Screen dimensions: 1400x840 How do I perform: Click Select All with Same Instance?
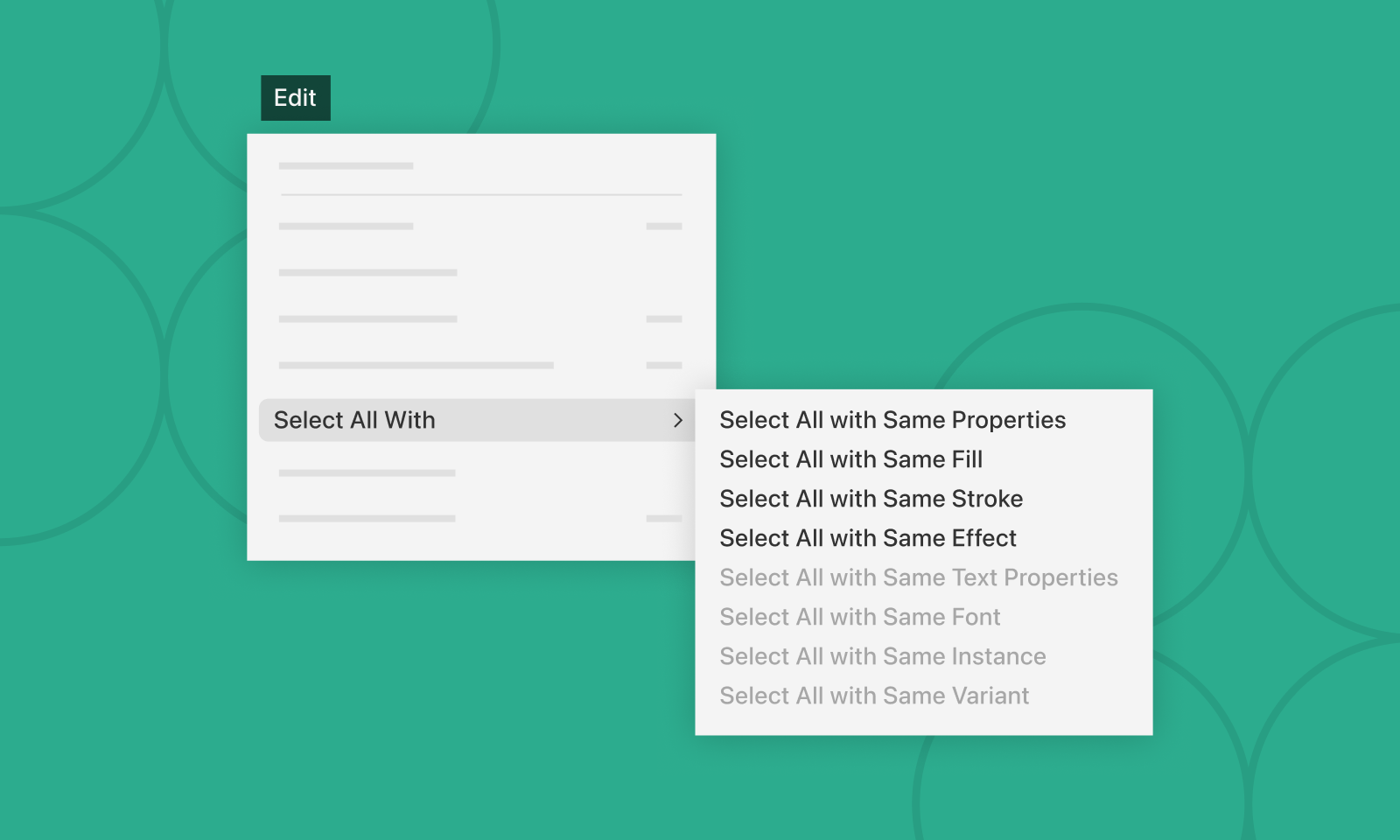point(883,656)
